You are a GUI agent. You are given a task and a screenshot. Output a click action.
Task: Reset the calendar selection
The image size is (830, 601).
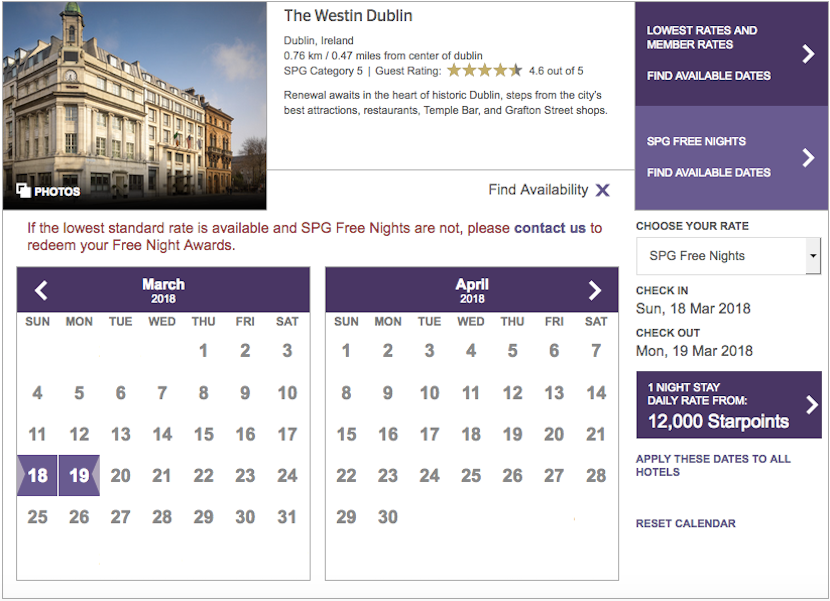point(685,523)
